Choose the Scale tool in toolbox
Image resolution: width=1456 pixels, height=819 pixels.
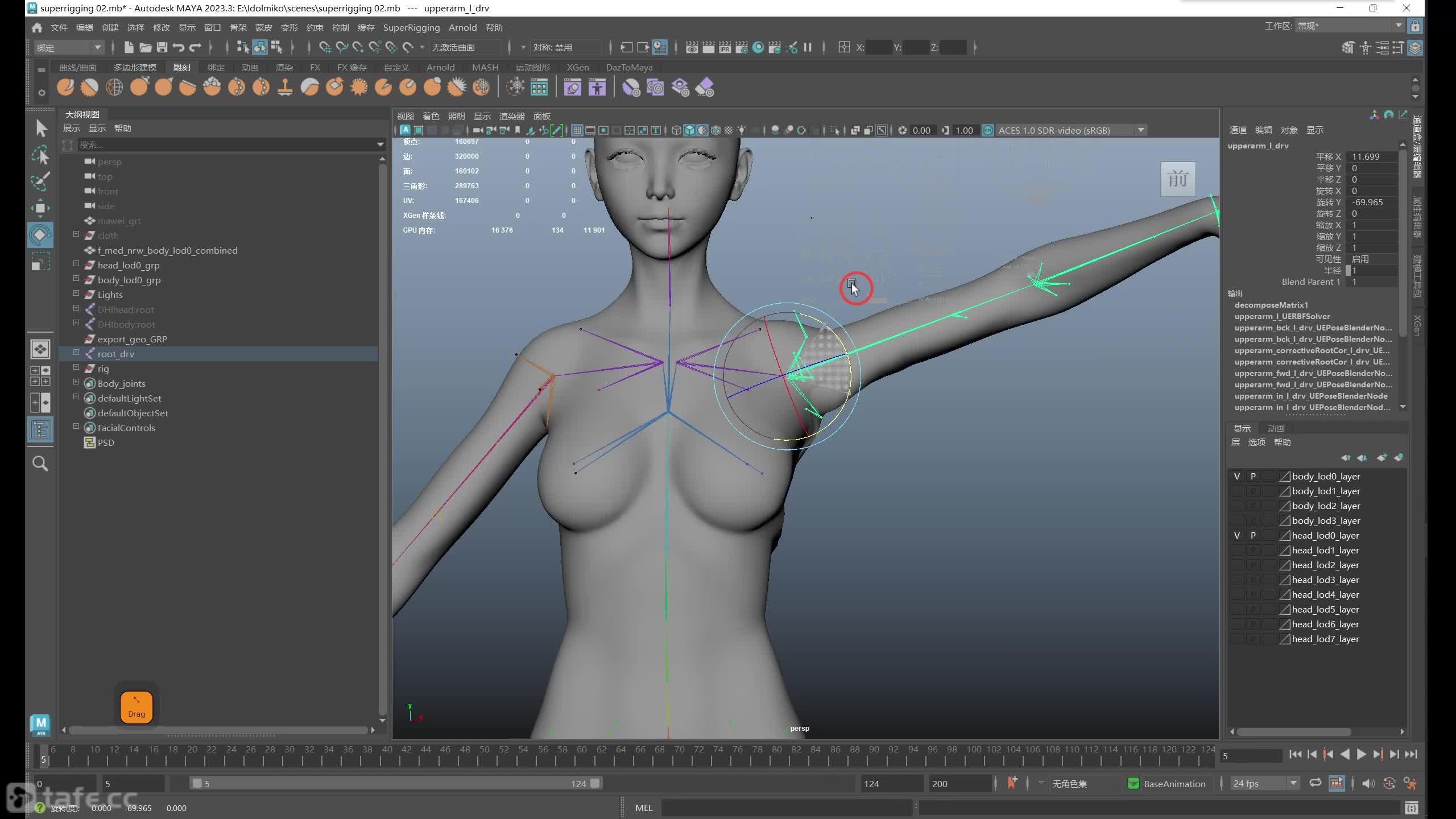click(41, 262)
